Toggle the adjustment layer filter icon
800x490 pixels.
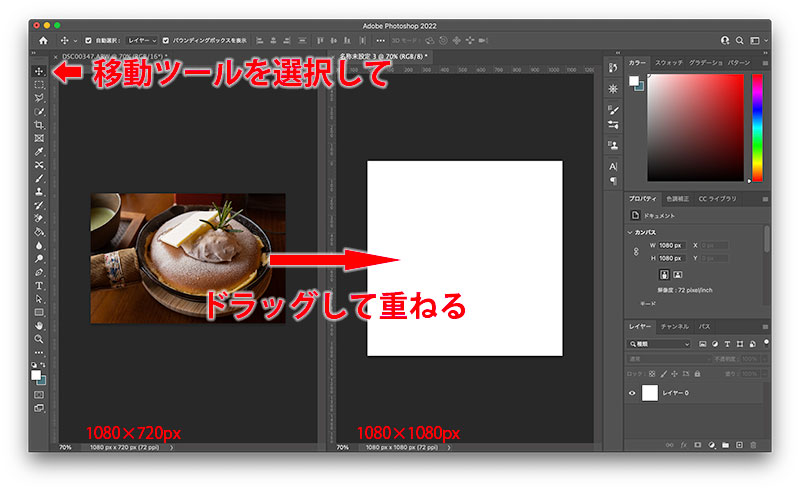tap(715, 344)
